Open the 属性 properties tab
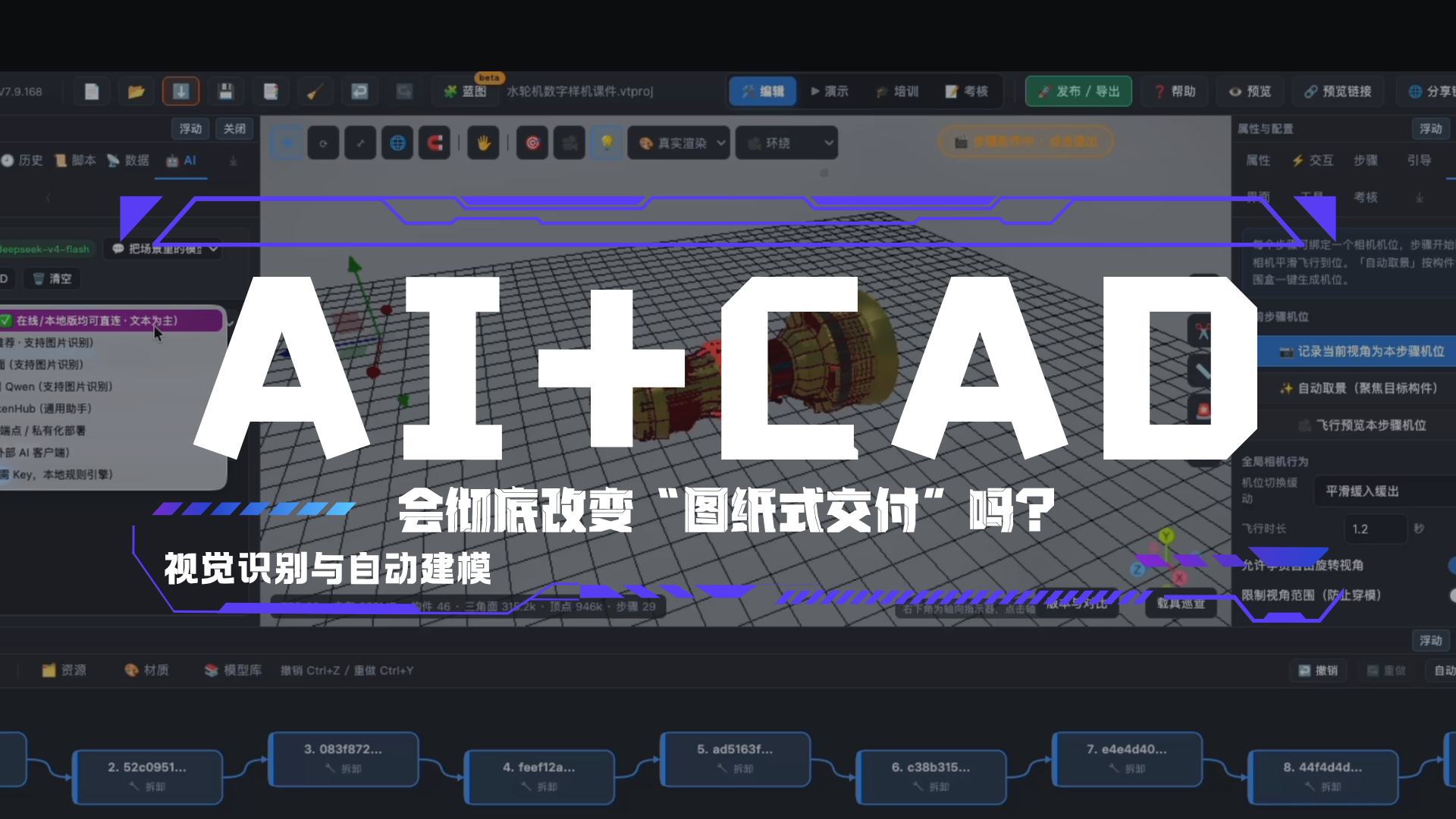Viewport: 1456px width, 819px height. coord(1258,161)
